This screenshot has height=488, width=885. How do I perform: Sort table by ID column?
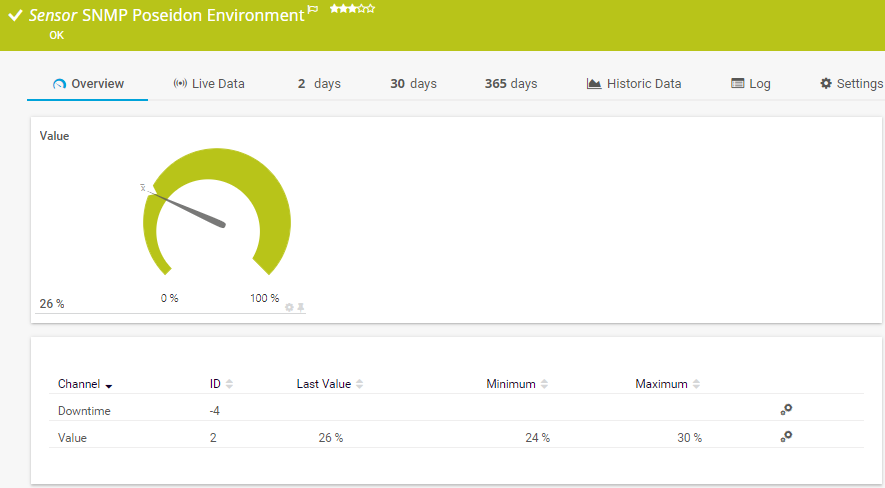[220, 384]
